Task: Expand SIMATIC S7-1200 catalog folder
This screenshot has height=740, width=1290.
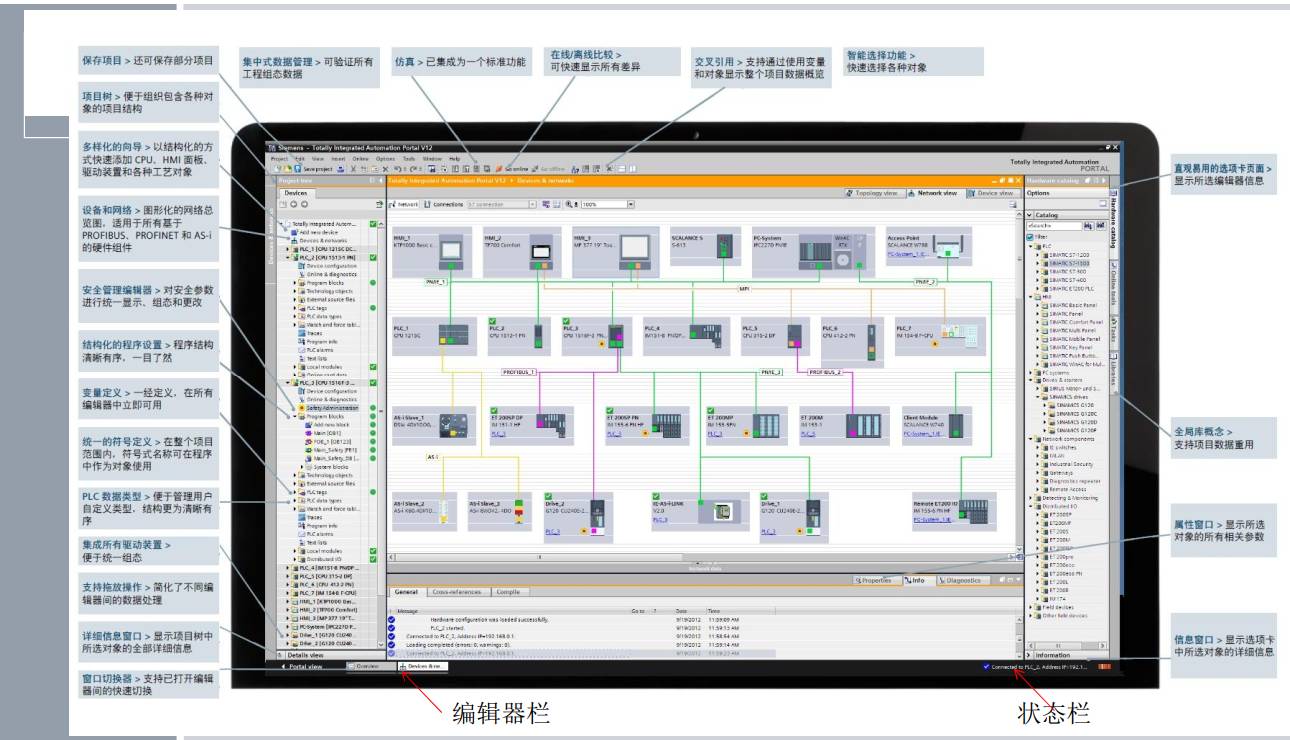Action: 1038,254
